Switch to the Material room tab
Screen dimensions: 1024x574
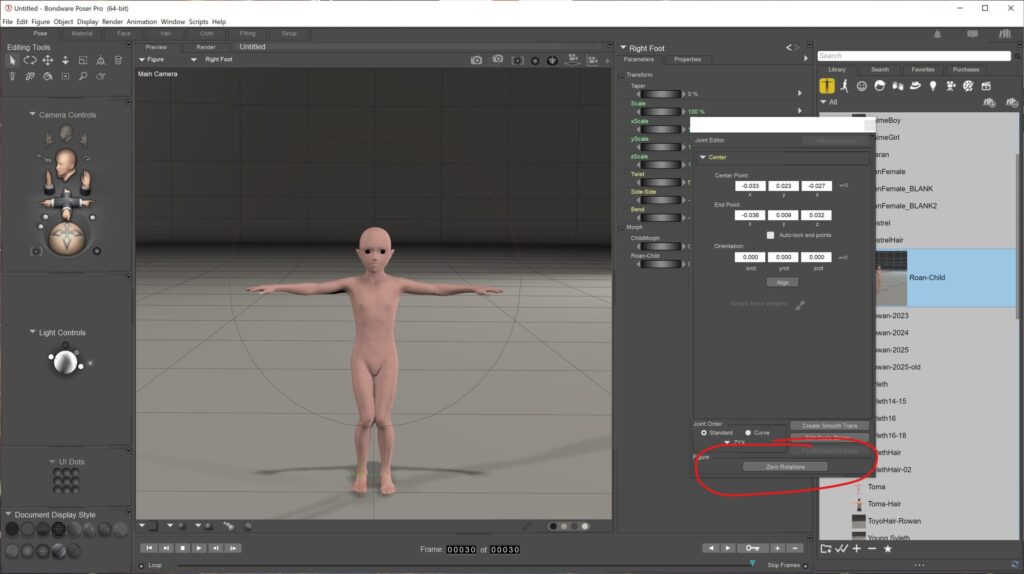click(x=82, y=33)
